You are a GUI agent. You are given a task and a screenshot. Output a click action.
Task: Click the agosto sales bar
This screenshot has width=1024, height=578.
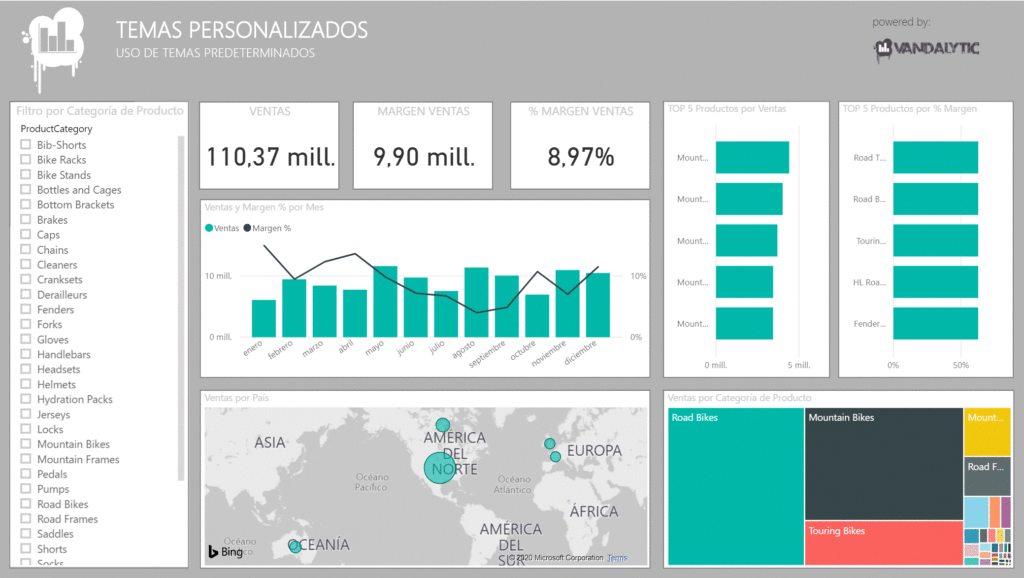pyautogui.click(x=476, y=302)
